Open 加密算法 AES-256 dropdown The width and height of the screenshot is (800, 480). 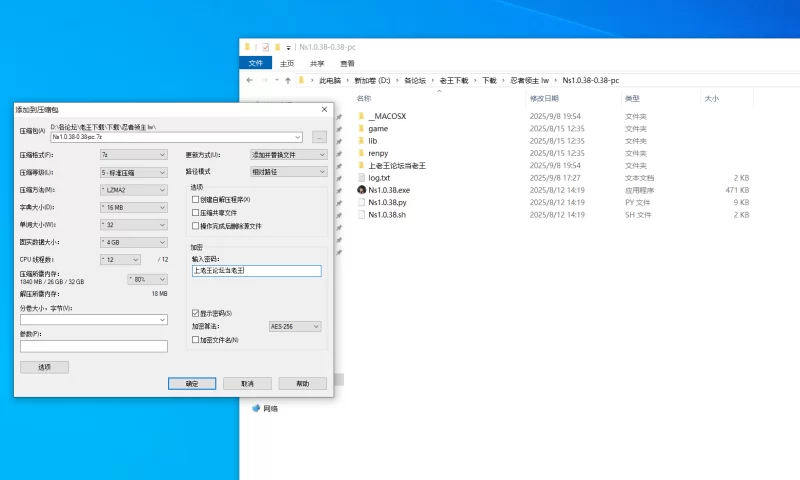295,326
